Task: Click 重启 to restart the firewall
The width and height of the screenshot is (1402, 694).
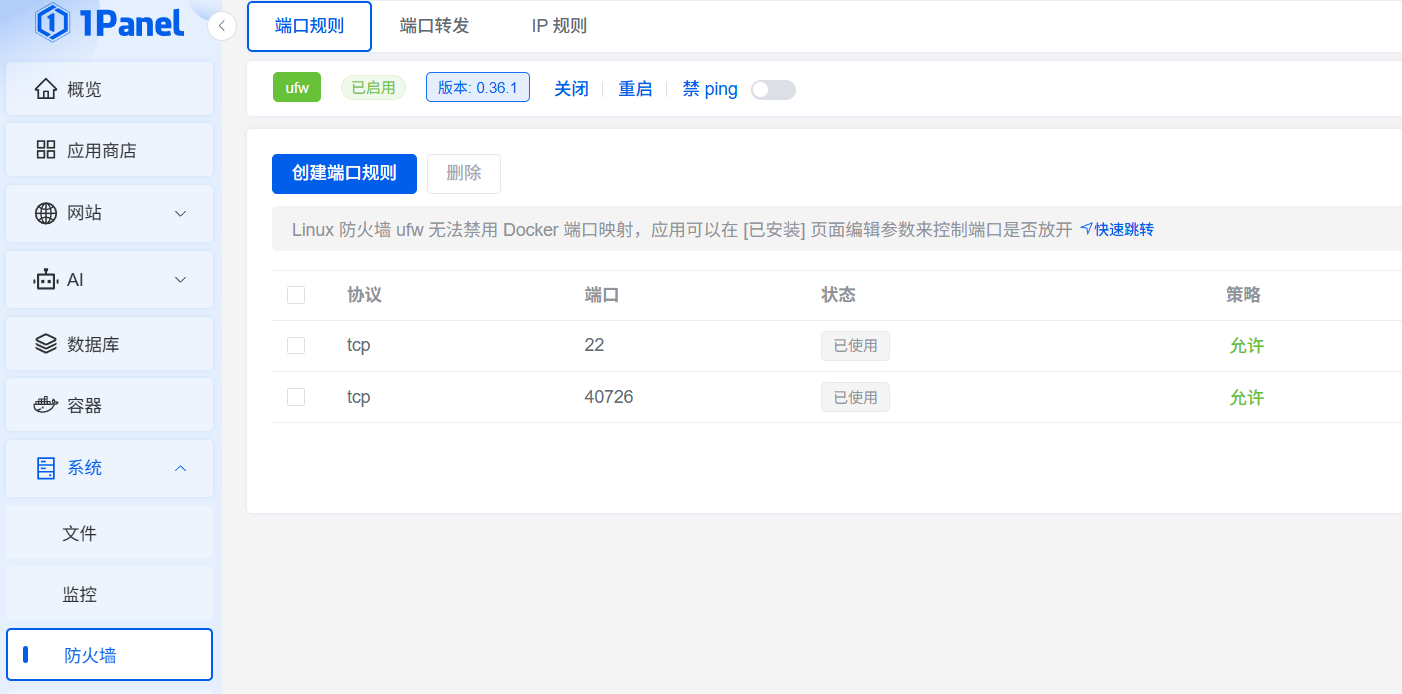Action: pos(636,89)
